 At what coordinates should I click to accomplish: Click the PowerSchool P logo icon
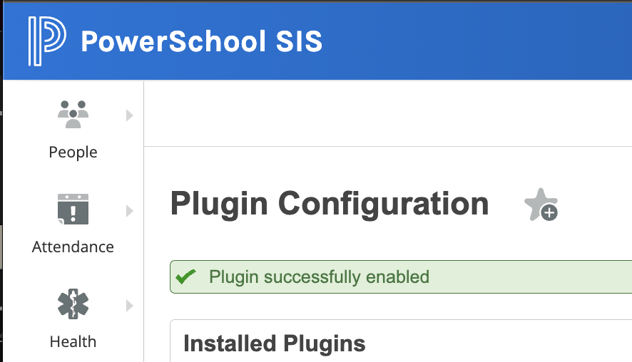[47, 41]
